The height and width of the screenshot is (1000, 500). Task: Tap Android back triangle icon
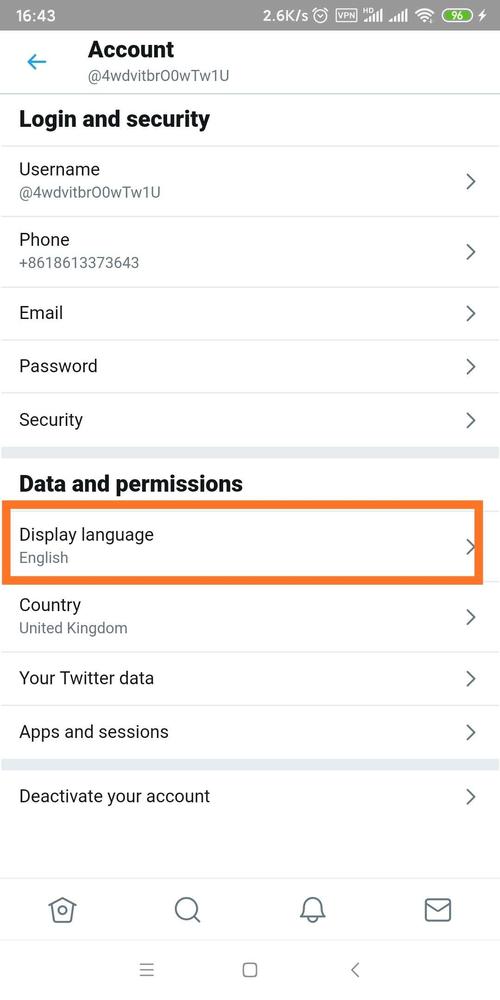[x=355, y=970]
